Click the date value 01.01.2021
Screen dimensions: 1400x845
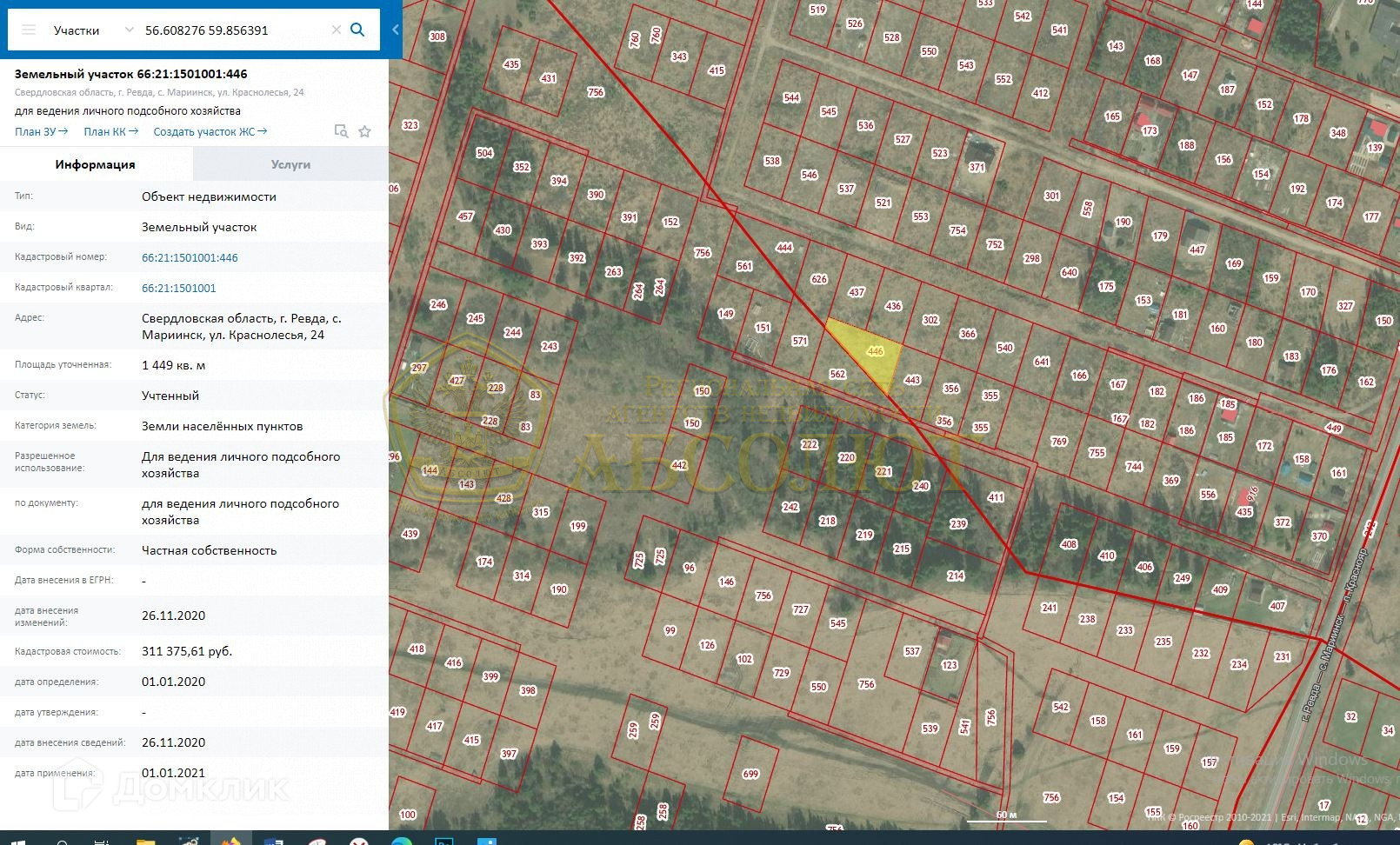pyautogui.click(x=174, y=773)
